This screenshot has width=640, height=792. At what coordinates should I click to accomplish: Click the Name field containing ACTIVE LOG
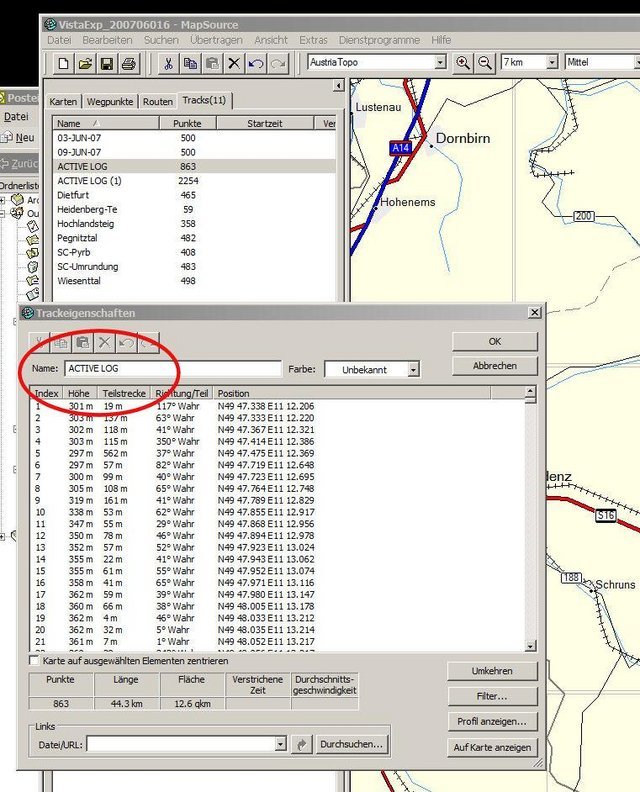(x=173, y=369)
